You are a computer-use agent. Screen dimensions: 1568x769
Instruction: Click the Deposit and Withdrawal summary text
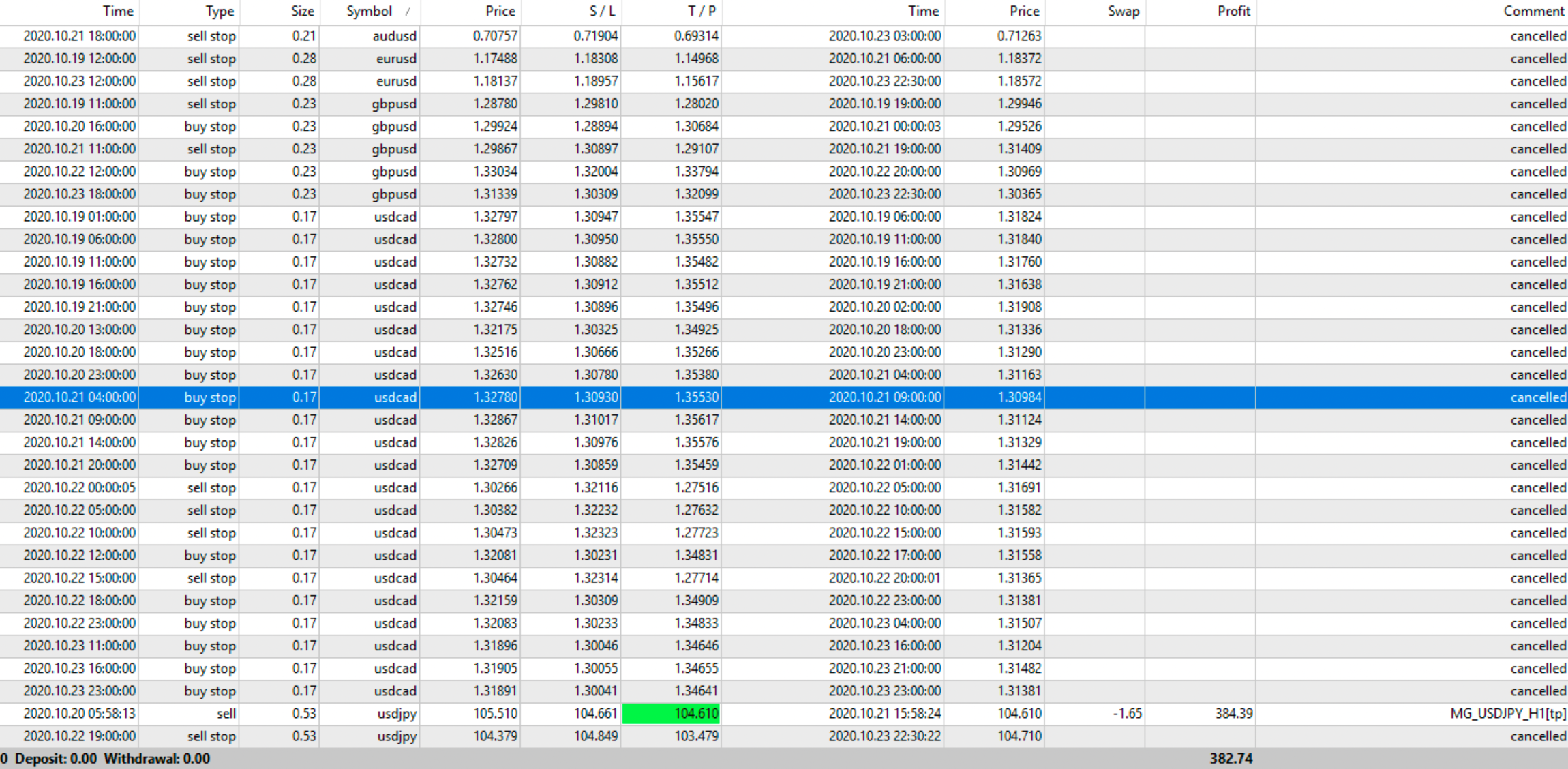(x=112, y=758)
